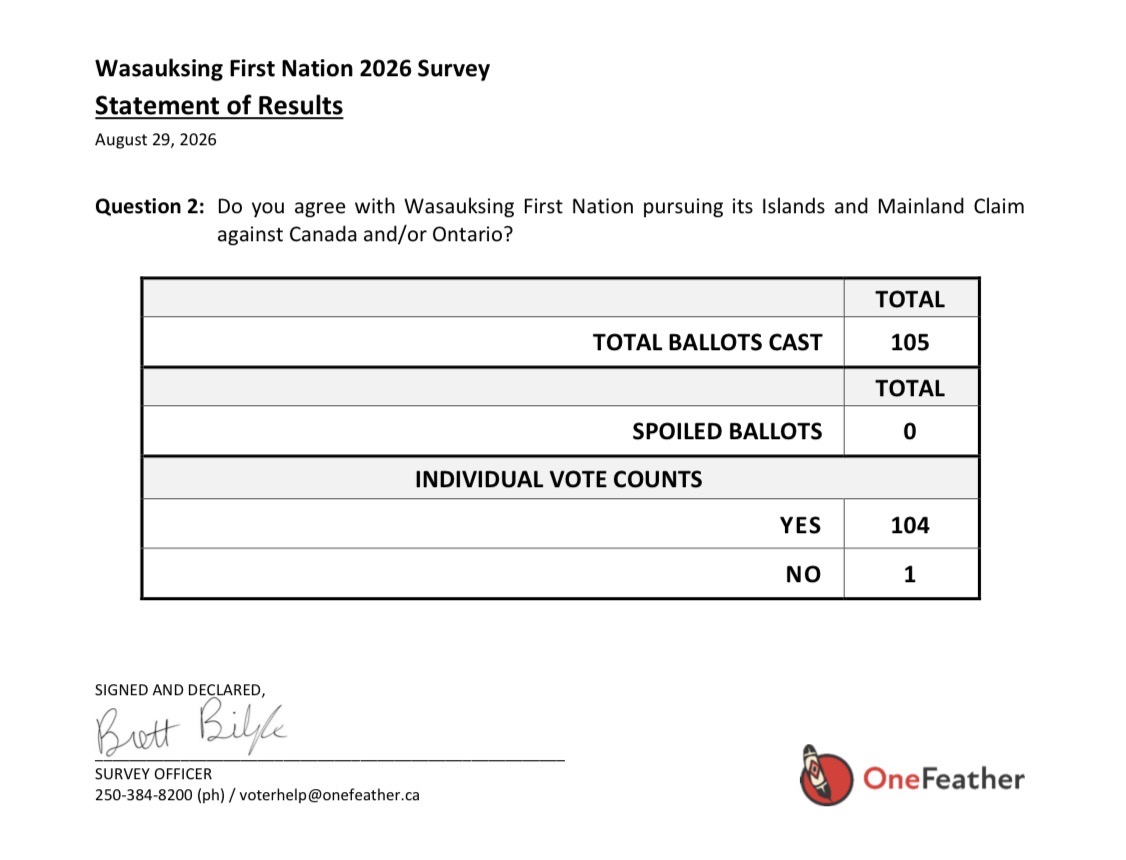
Task: Click the 250-384-8200 phone number
Action: [x=144, y=795]
